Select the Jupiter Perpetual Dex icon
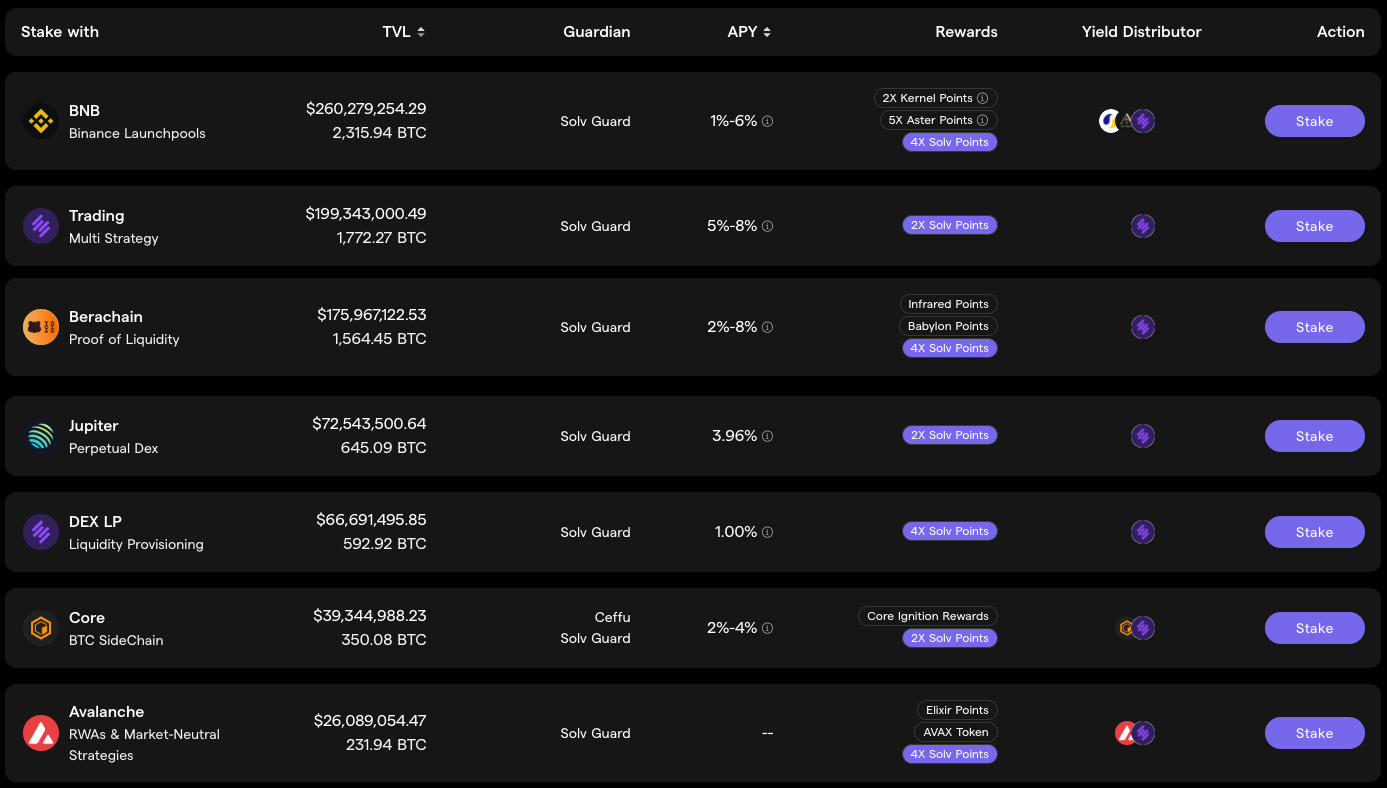Viewport: 1387px width, 788px height. tap(40, 436)
